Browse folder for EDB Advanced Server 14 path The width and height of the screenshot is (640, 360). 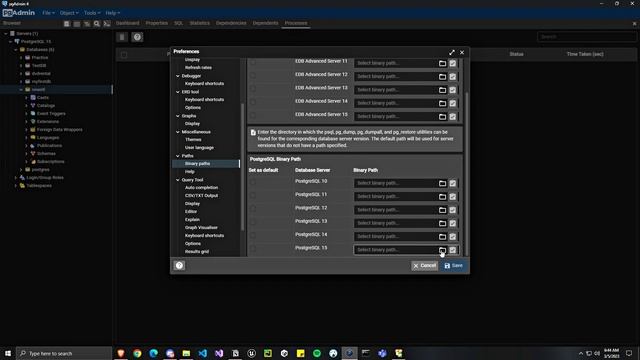point(442,103)
